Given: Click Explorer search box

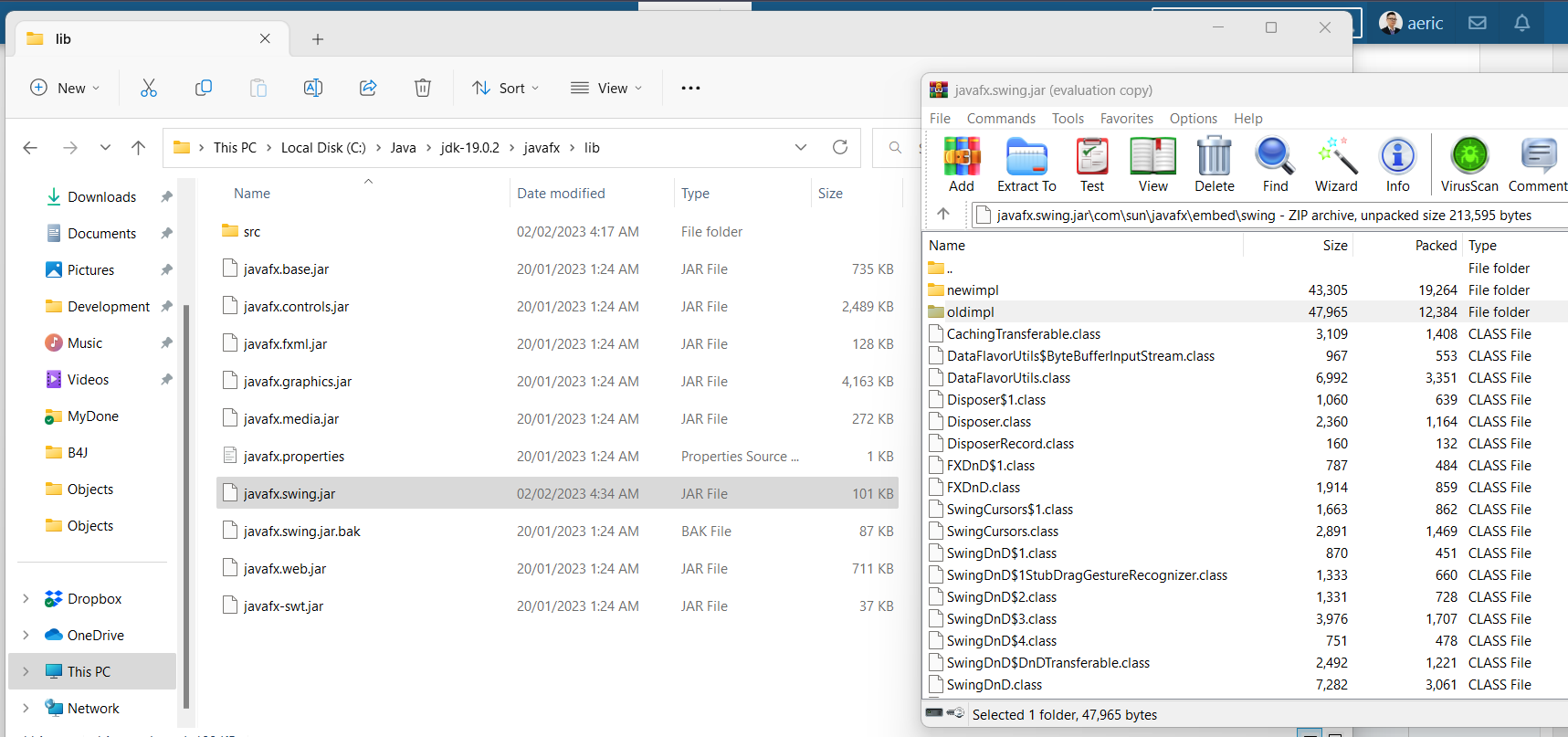Looking at the screenshot, I should click(898, 147).
